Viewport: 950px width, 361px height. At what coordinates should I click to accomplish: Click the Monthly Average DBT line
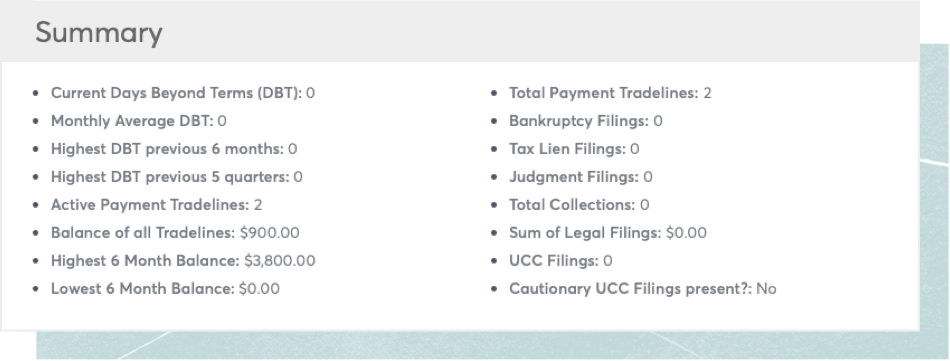pos(139,121)
